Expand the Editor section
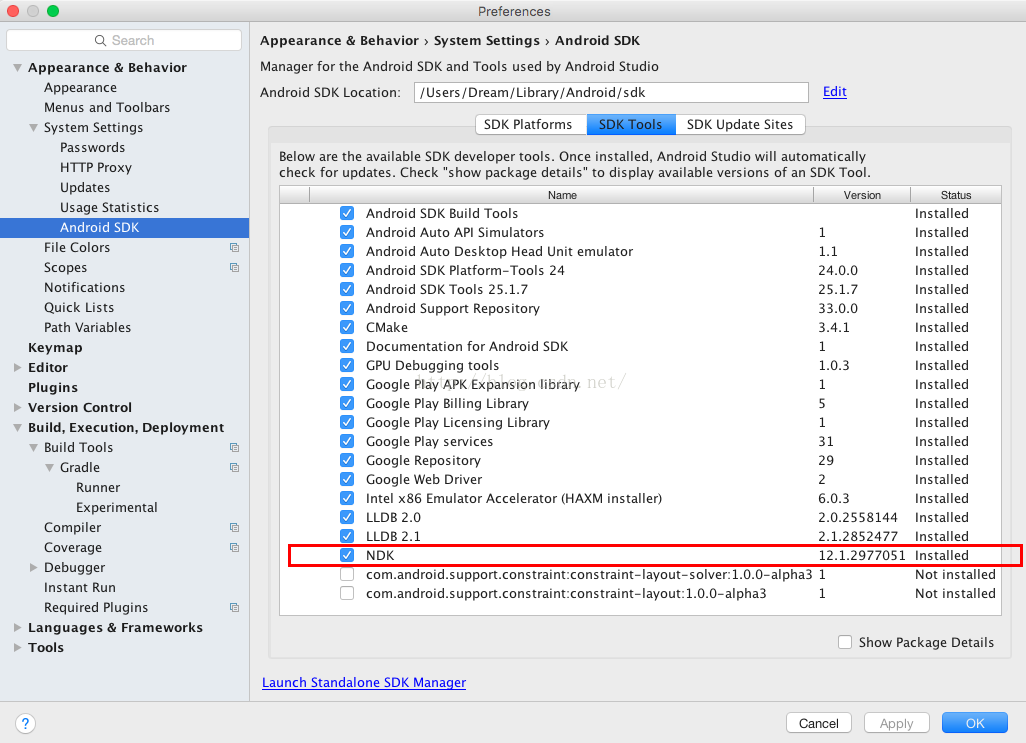The height and width of the screenshot is (743, 1026). [x=18, y=368]
